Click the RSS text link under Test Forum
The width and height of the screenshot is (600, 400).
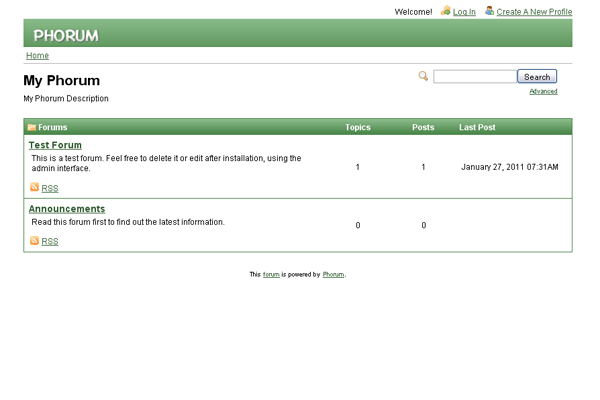50,188
